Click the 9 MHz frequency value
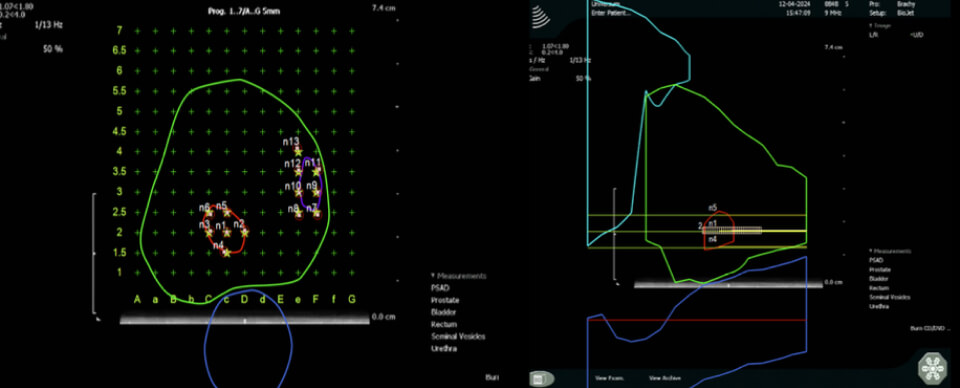960x388 pixels. [x=834, y=12]
